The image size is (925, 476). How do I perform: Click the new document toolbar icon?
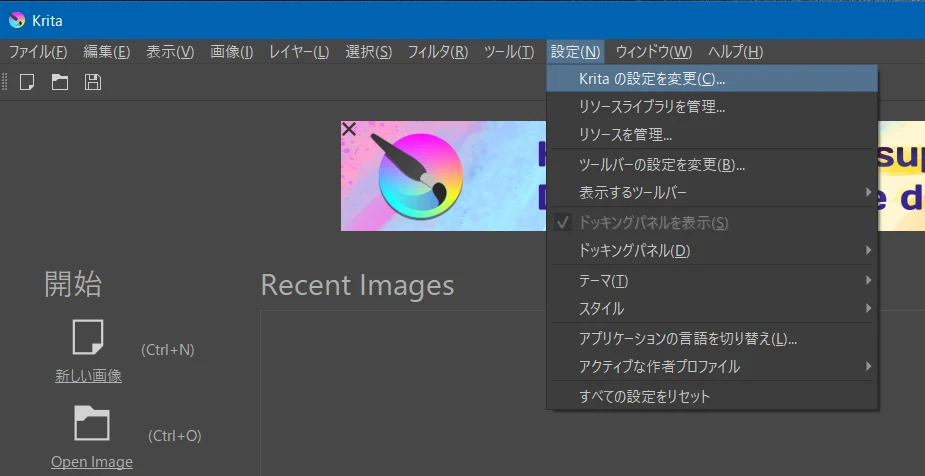[x=27, y=82]
